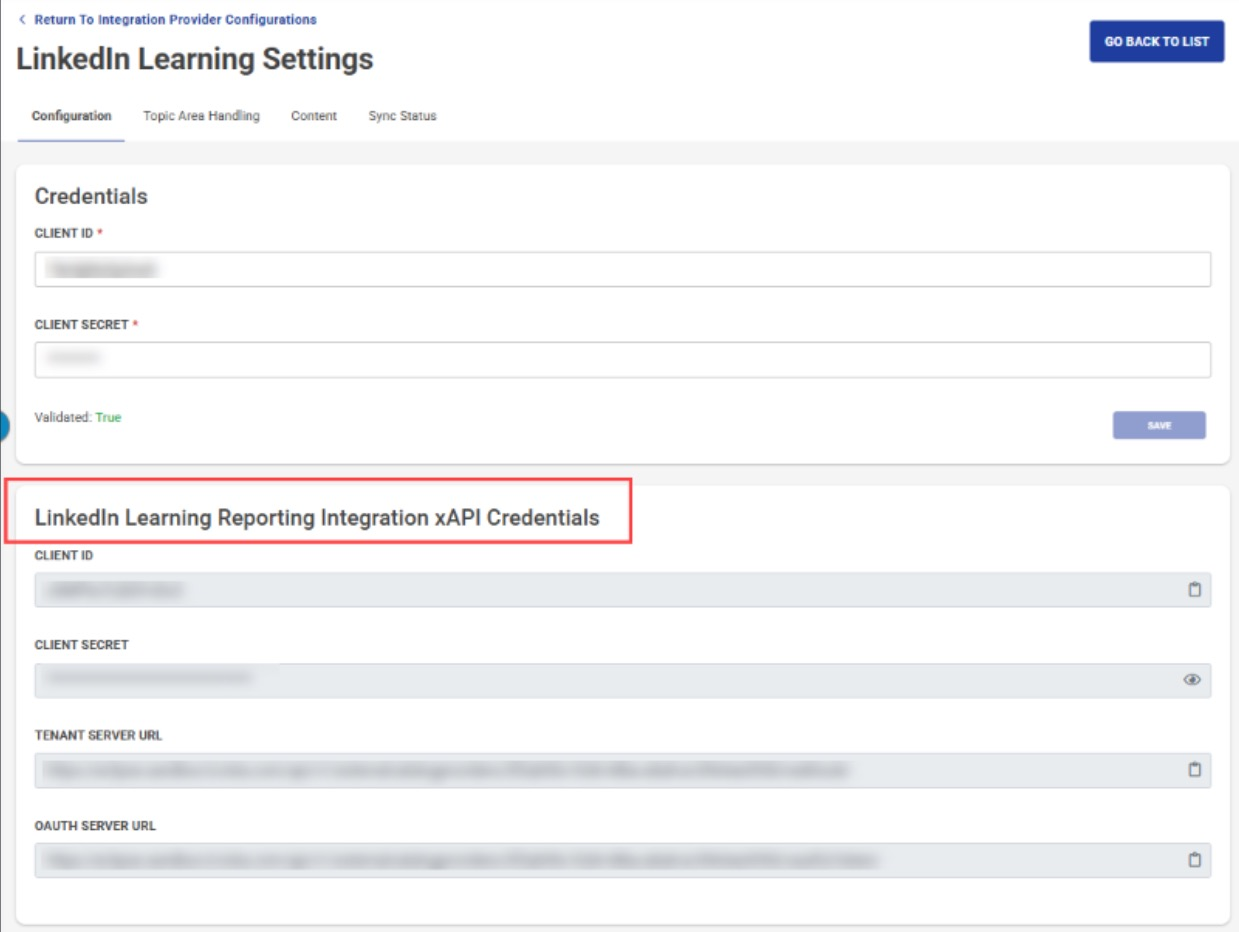Reveal the xAPI Client Secret with eye icon
This screenshot has width=1239, height=932.
1192,680
